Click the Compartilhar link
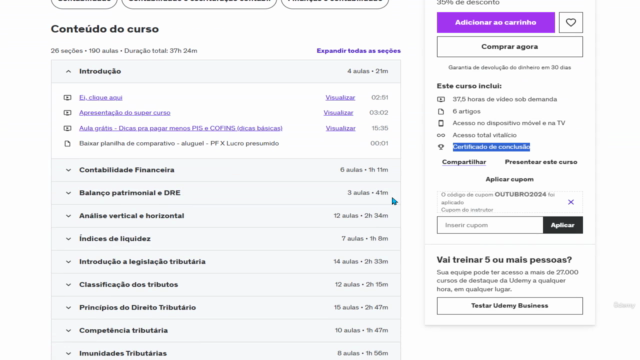Screen dimensions: 640x360 coord(464,162)
